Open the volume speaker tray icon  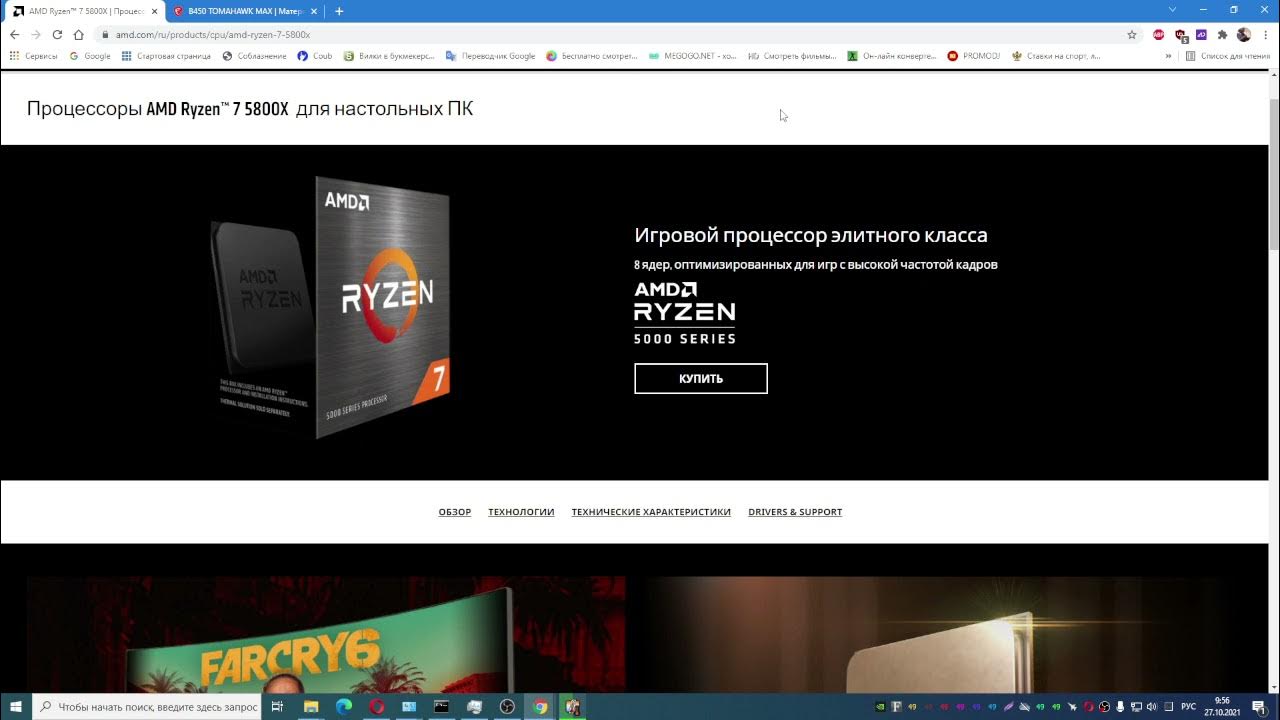click(1152, 706)
